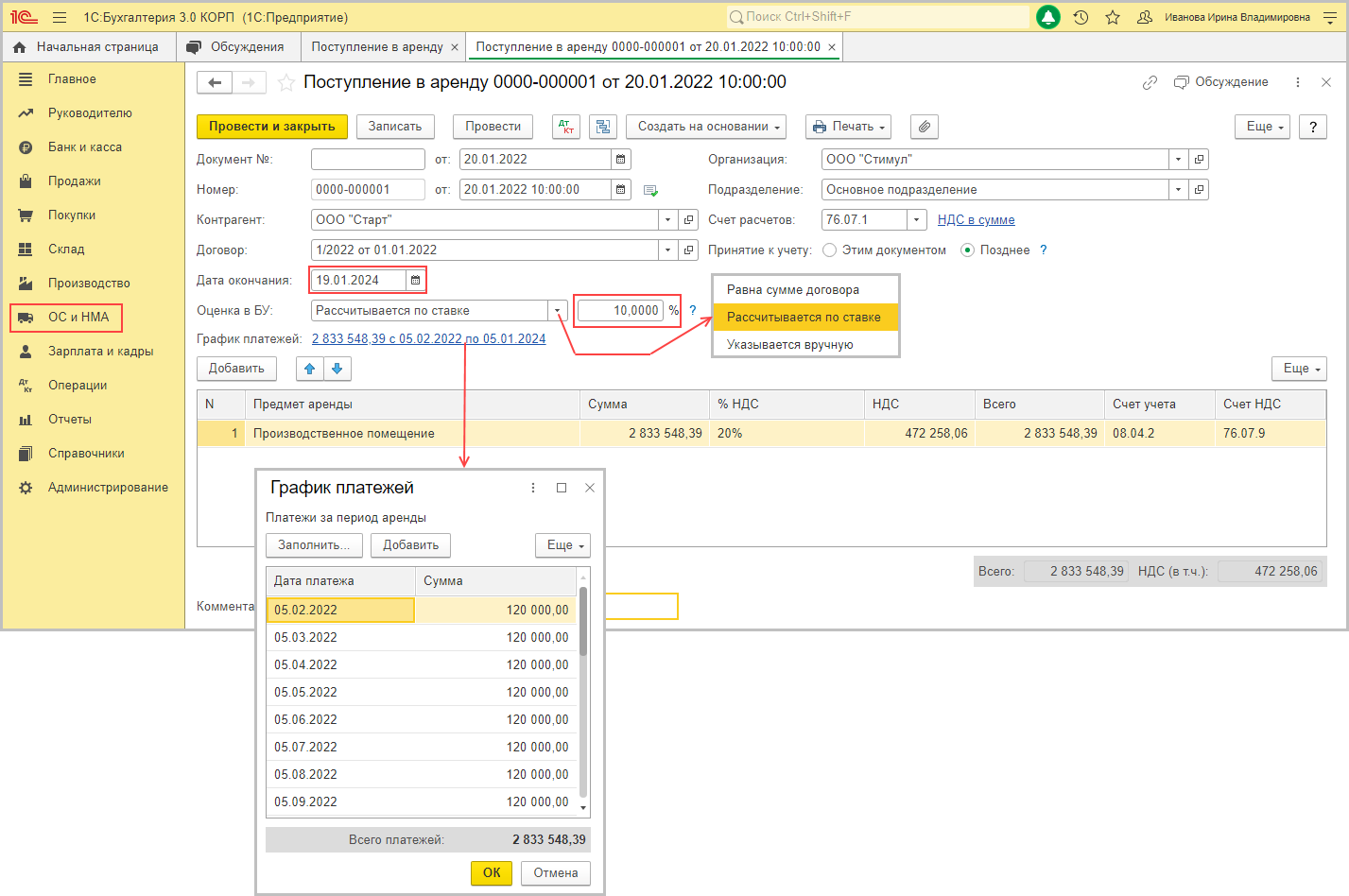Screen dimensions: 1349x896
Task: Click the forward navigation arrow
Action: click(x=249, y=83)
